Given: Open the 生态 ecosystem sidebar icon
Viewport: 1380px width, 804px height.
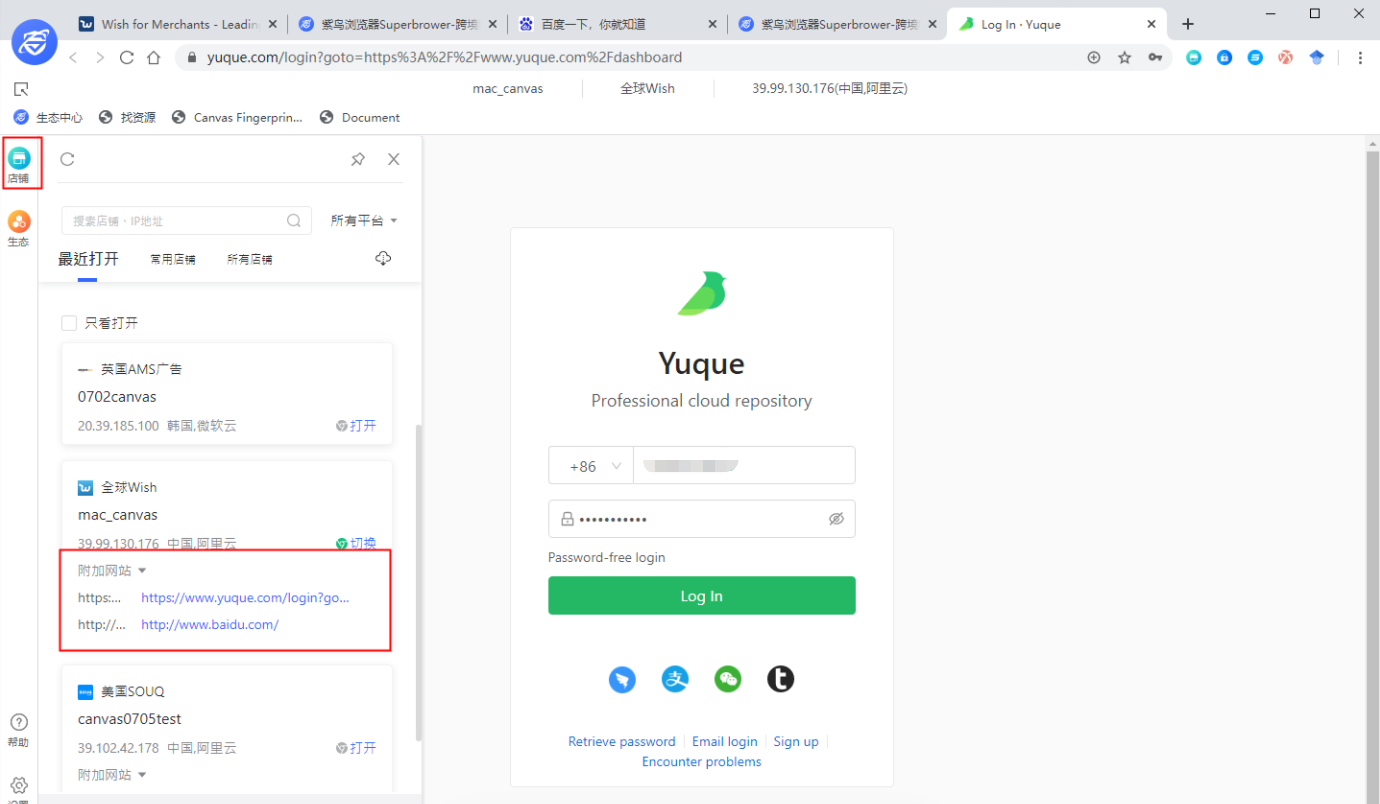Looking at the screenshot, I should (x=19, y=227).
